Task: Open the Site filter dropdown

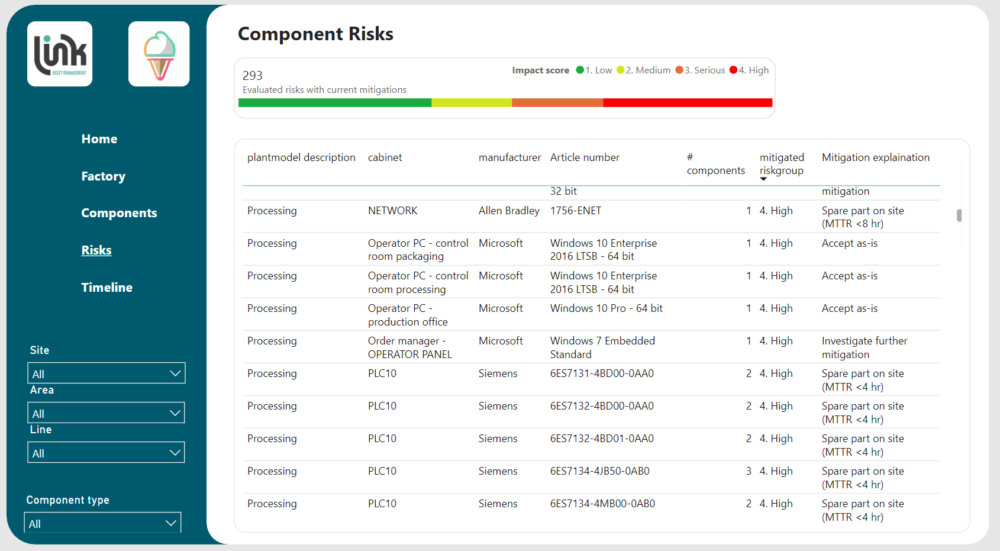Action: [106, 373]
